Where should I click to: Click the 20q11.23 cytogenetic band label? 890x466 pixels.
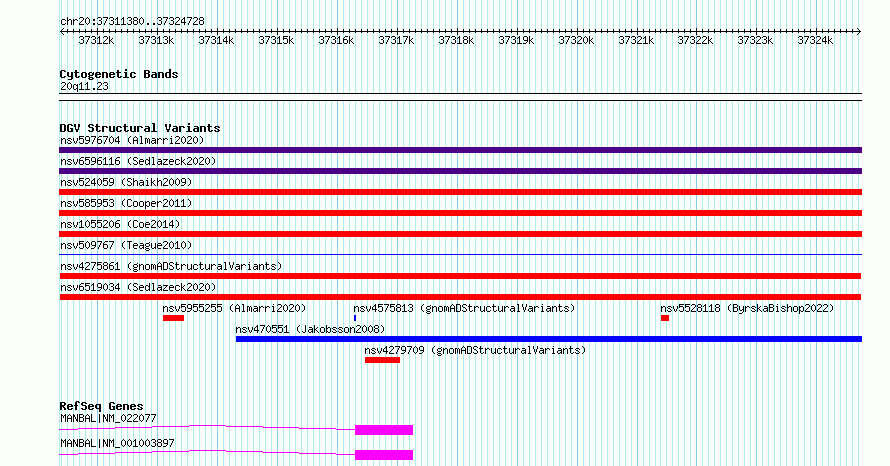click(x=84, y=87)
